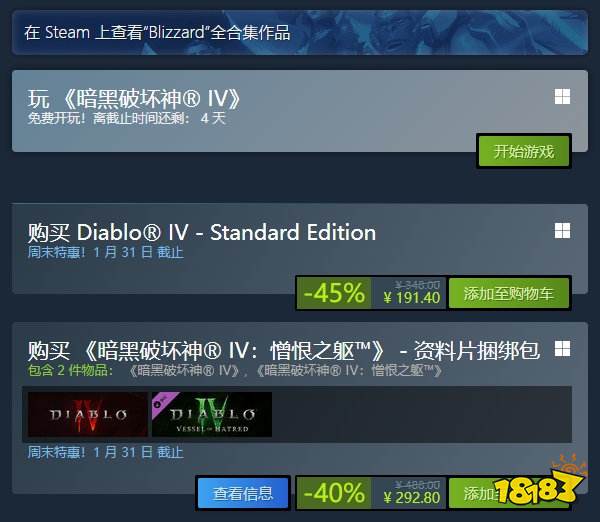600x522 pixels.
Task: Click the blue 查看信息 bundle info button
Action: coord(243,493)
